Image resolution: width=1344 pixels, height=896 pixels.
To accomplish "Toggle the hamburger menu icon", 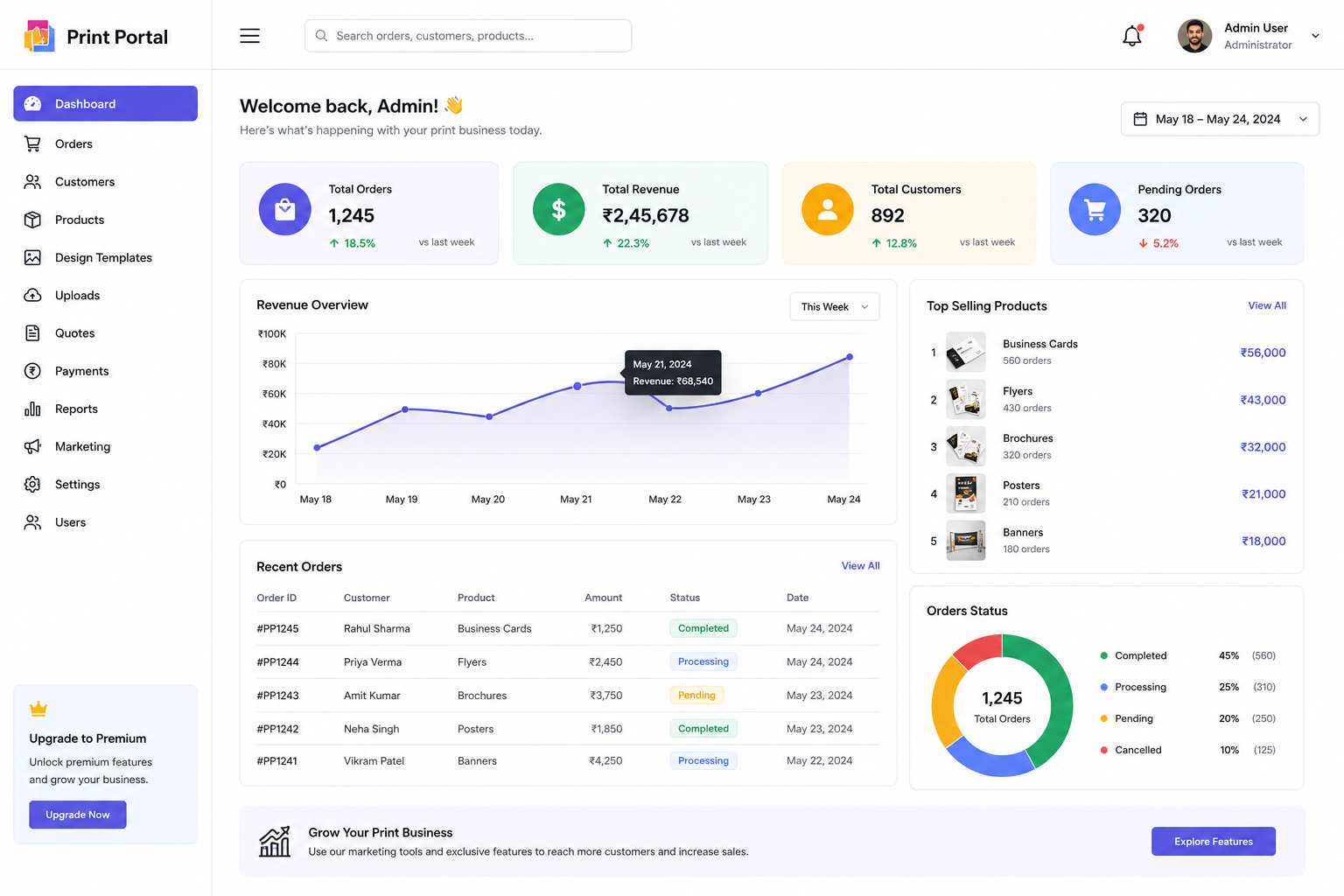I will (249, 36).
